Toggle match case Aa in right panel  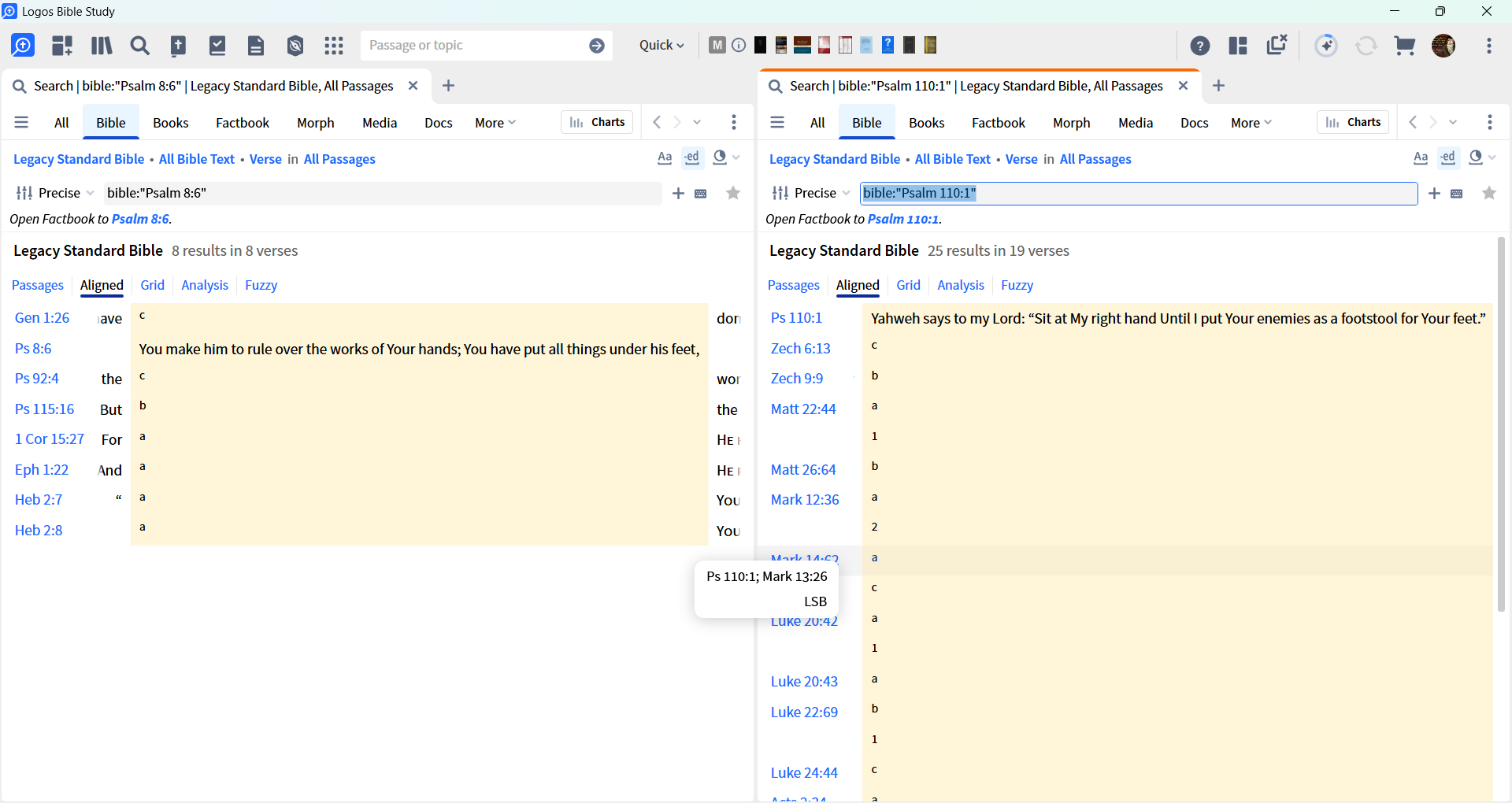(1421, 157)
